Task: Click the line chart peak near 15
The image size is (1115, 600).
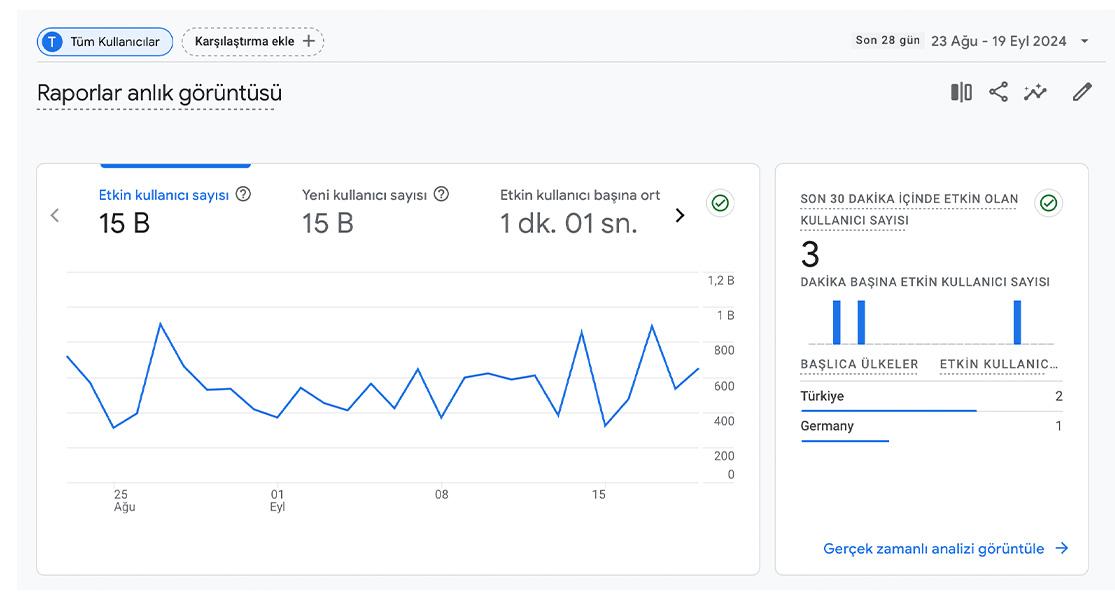Action: tap(582, 331)
